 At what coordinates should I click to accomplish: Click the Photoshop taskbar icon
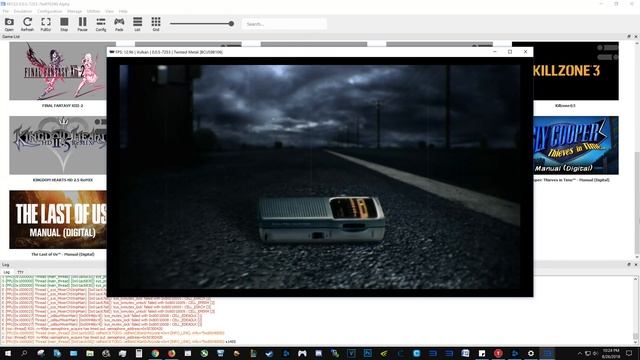coord(367,353)
